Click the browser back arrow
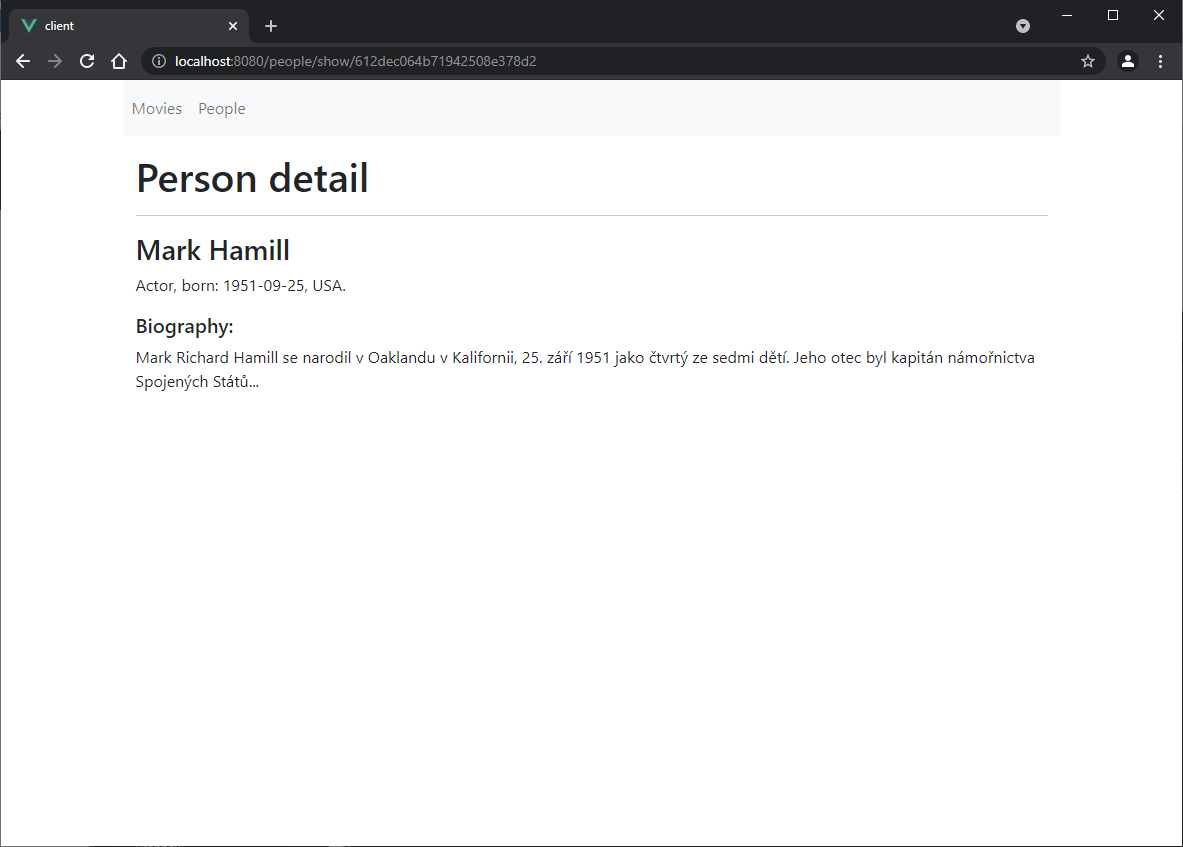The height and width of the screenshot is (847, 1183). click(23, 61)
